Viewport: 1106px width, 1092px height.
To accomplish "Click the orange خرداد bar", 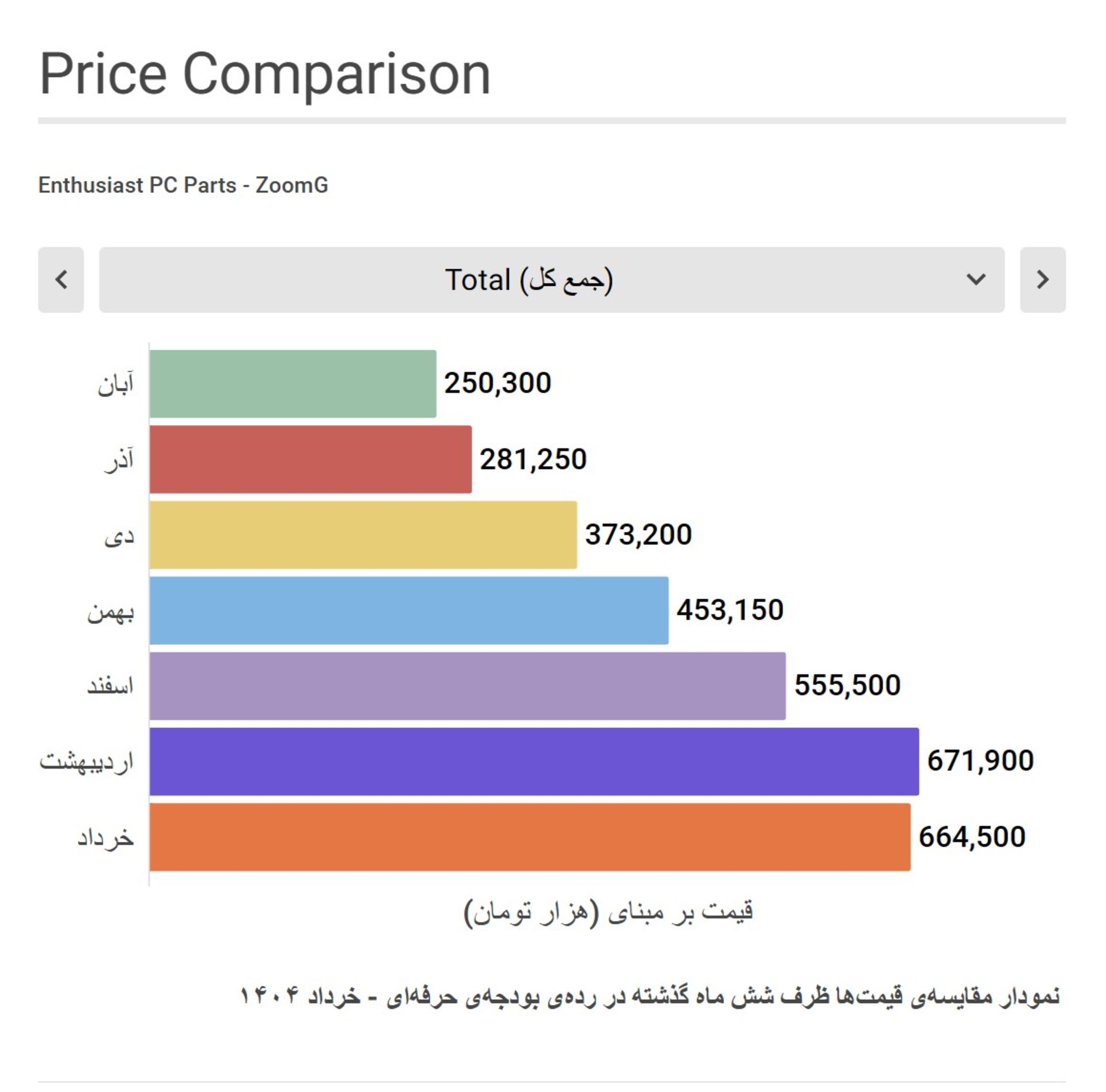I will click(530, 837).
